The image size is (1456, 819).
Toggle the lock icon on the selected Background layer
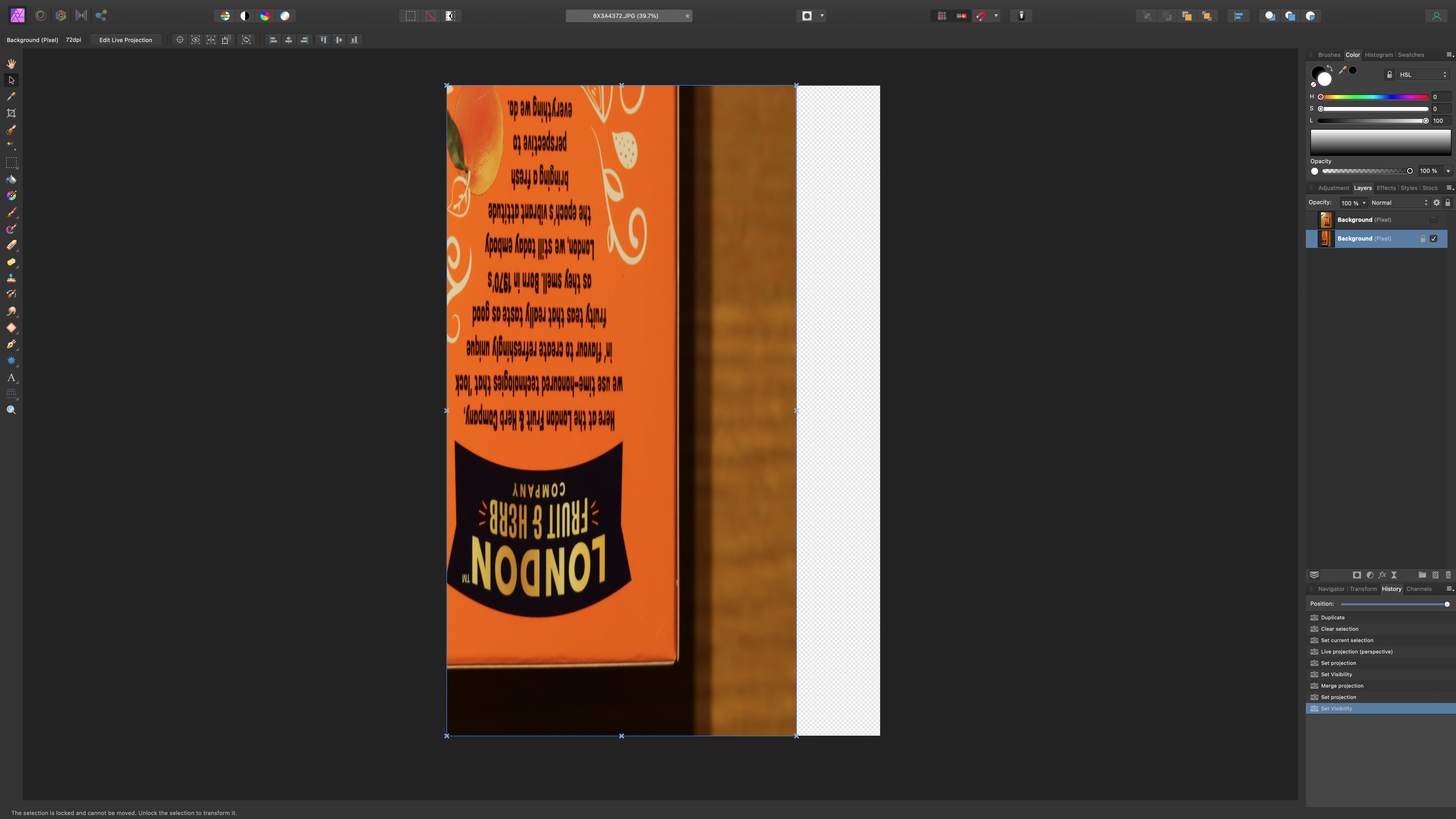(1423, 239)
